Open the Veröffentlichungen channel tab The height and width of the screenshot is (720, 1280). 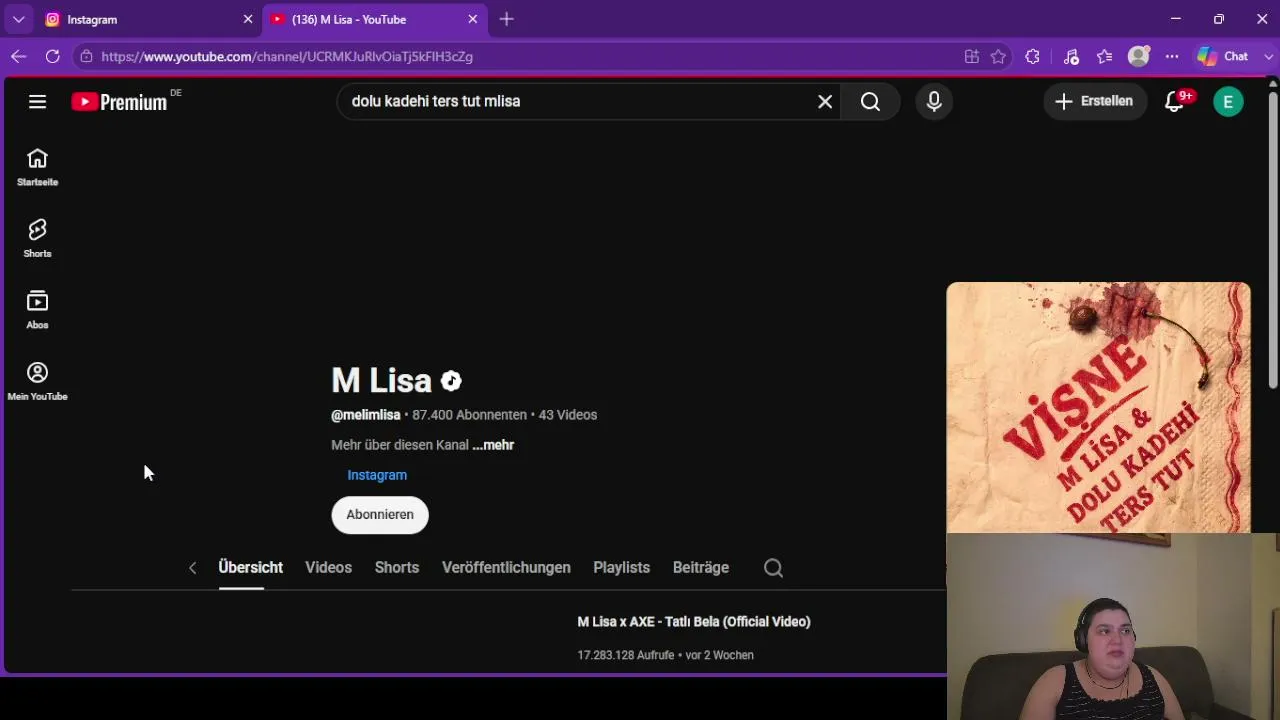click(506, 568)
